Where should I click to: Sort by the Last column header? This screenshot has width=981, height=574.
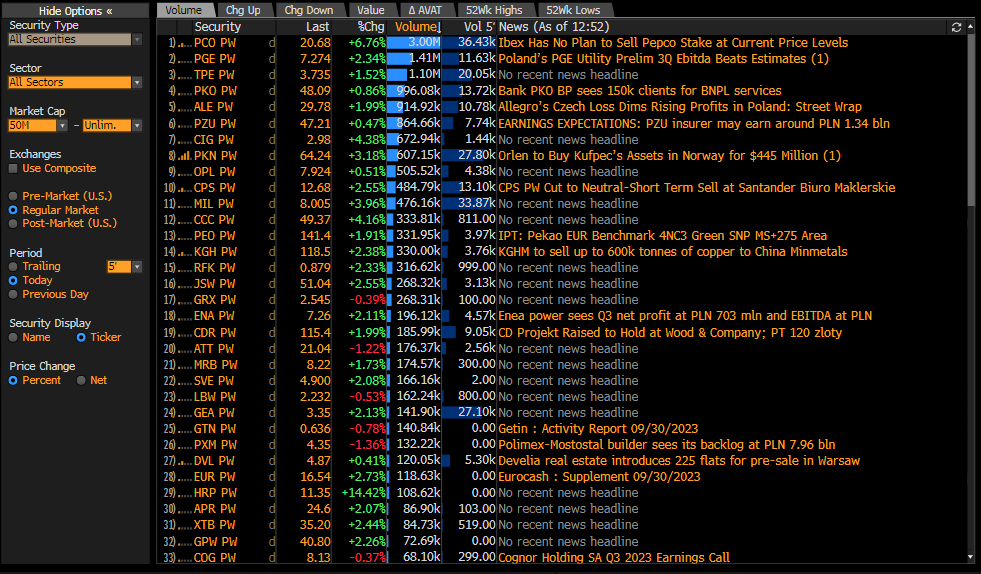(317, 27)
